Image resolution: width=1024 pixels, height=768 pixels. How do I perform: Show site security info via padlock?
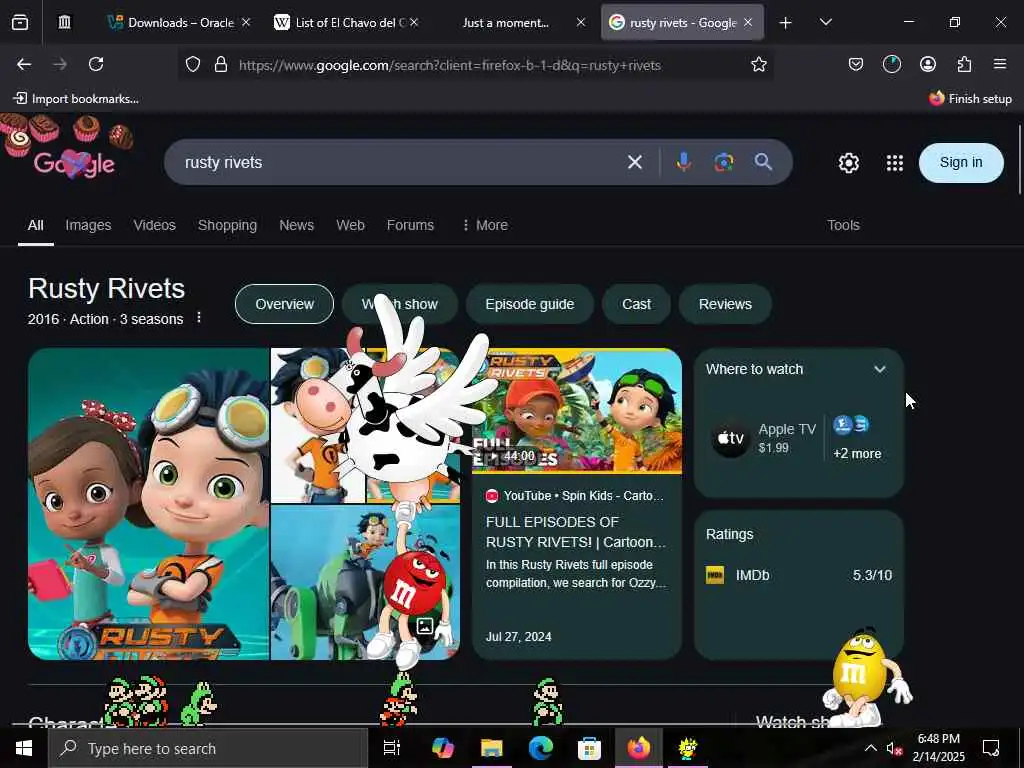coord(221,65)
